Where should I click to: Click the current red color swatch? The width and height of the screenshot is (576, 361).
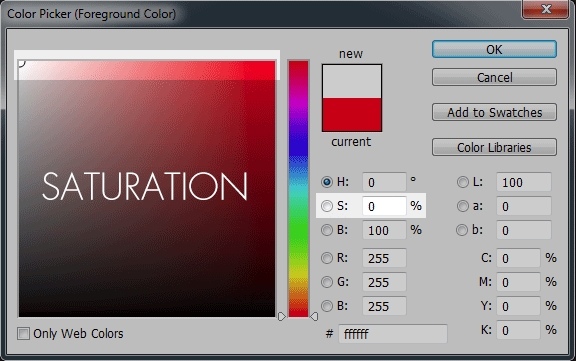point(352,114)
